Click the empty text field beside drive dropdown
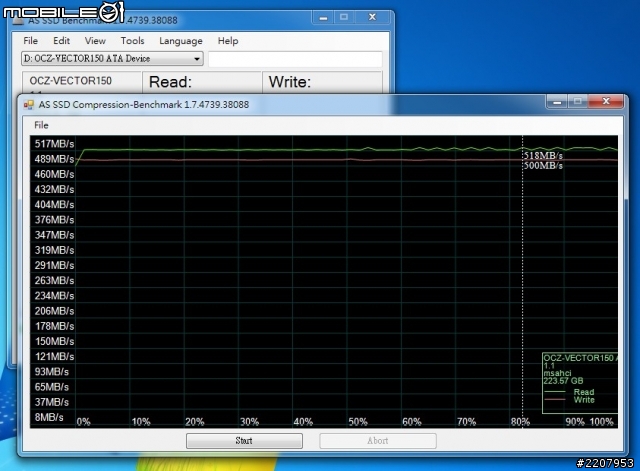640x471 pixels. click(295, 59)
